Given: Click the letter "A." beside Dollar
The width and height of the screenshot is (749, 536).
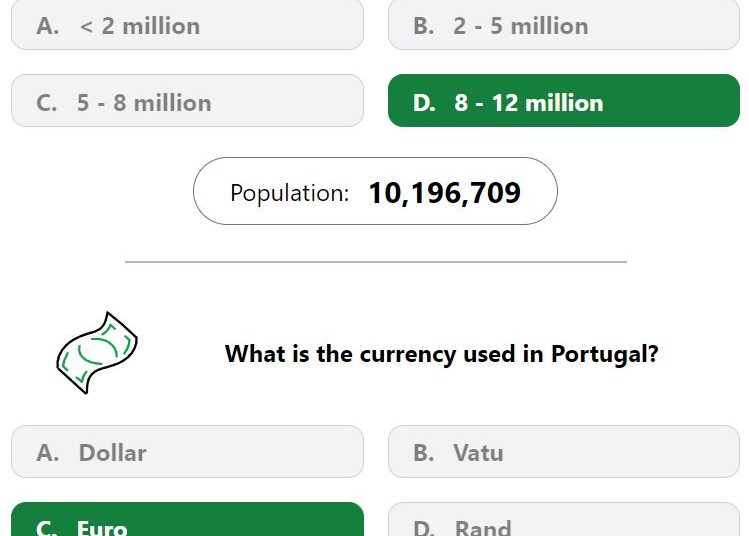Looking at the screenshot, I should 48,452.
